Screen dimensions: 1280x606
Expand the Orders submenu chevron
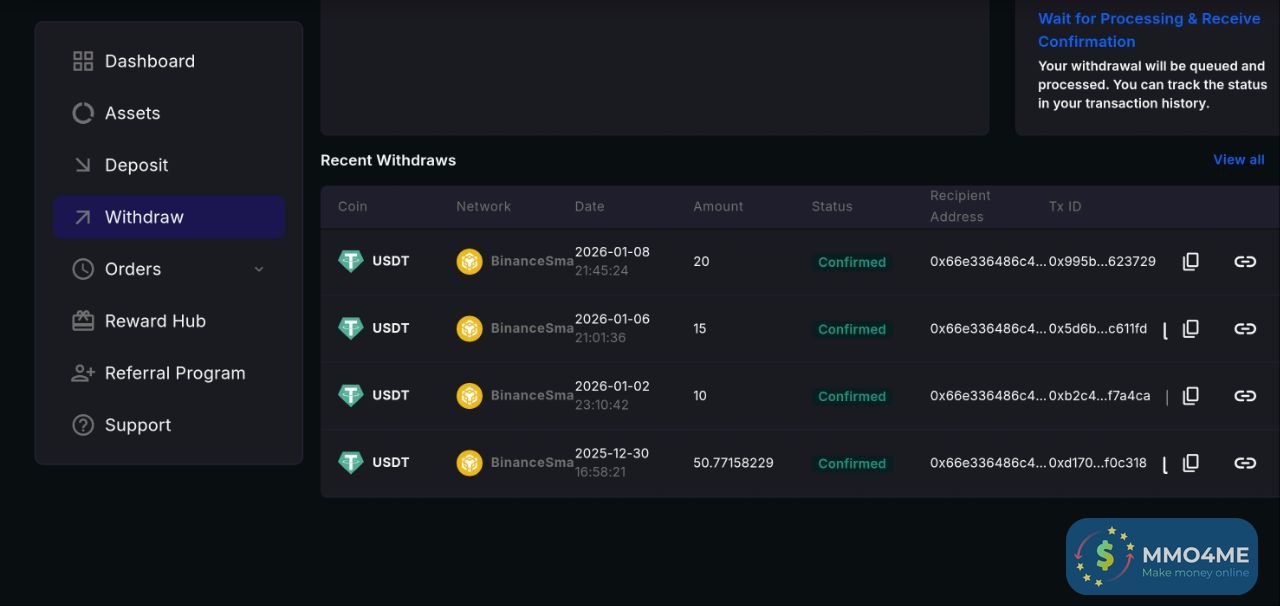[259, 269]
